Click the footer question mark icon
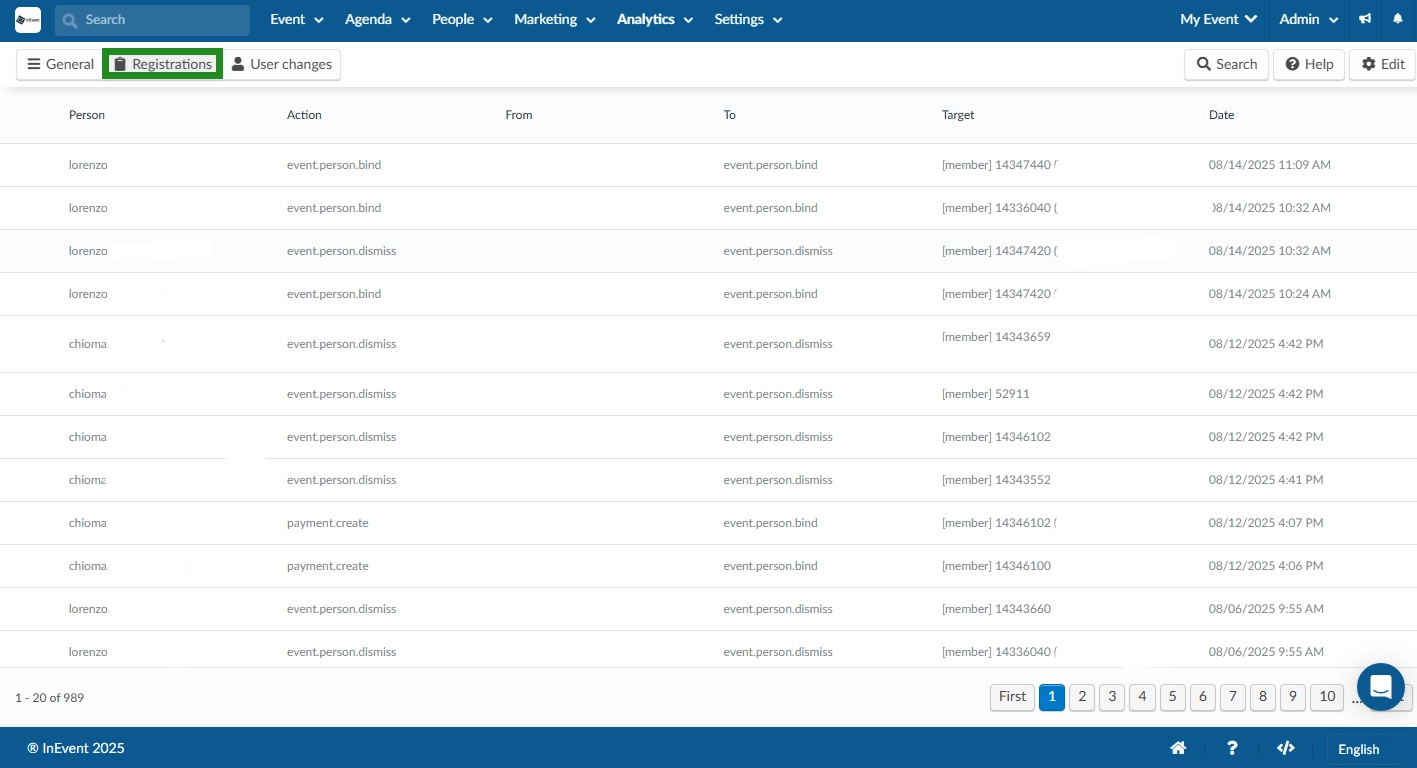Screen dimensions: 1417x768 [x=1232, y=748]
